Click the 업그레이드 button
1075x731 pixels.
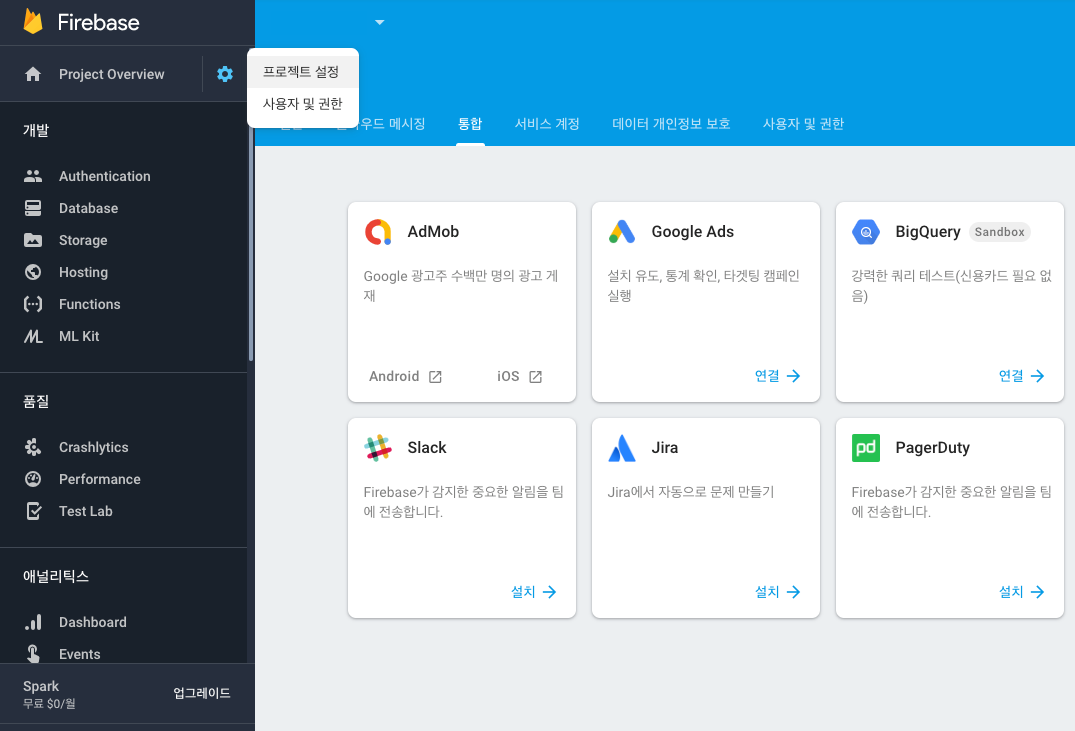(x=202, y=693)
